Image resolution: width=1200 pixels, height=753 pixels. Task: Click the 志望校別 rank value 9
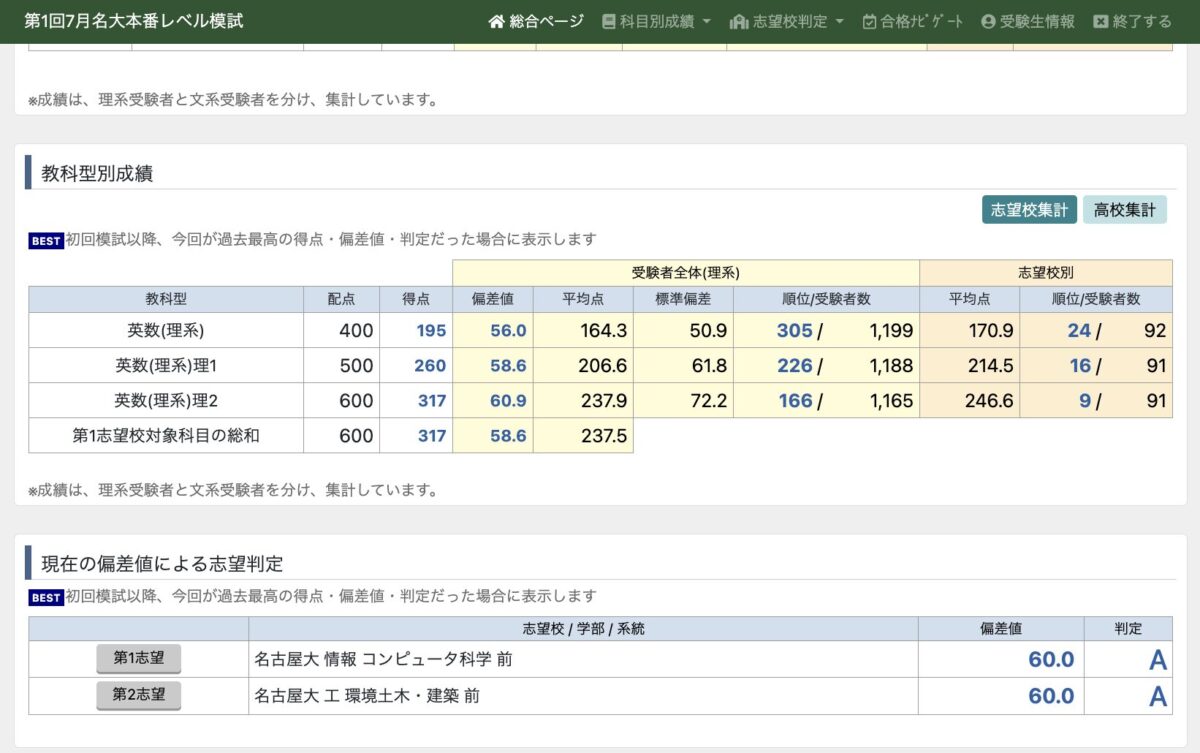click(1085, 401)
